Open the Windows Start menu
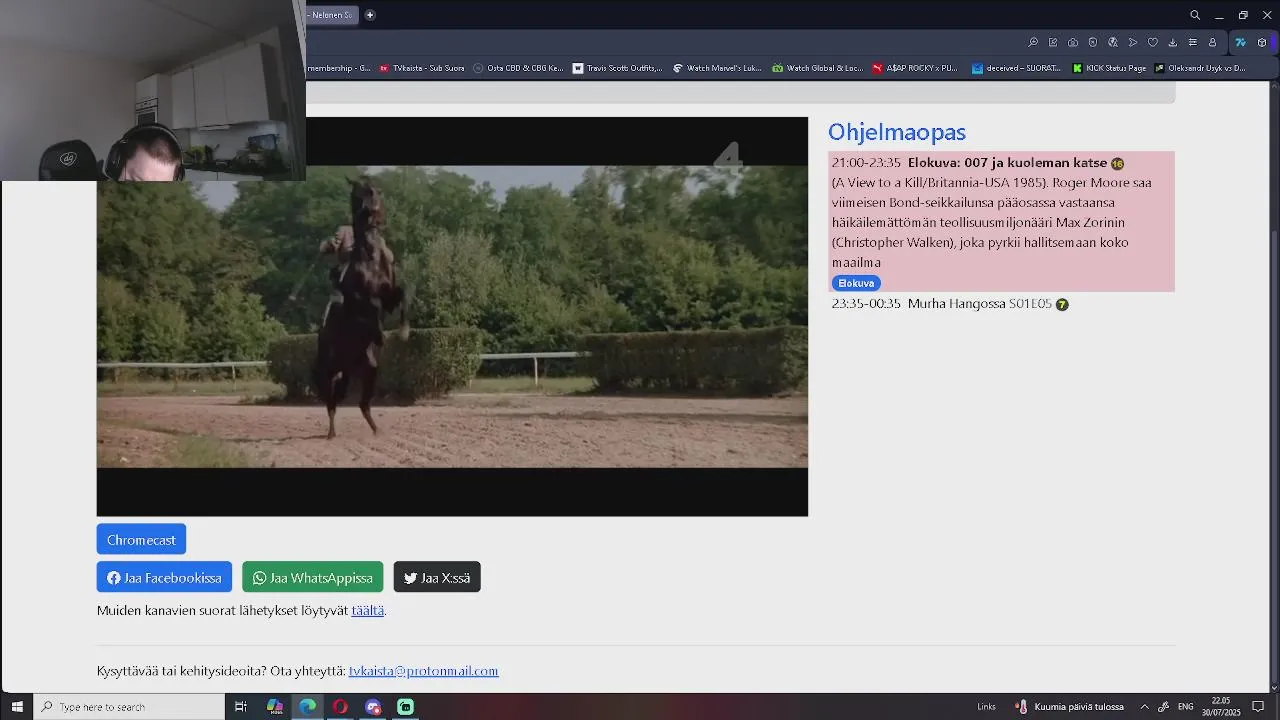This screenshot has width=1280, height=720. click(17, 707)
